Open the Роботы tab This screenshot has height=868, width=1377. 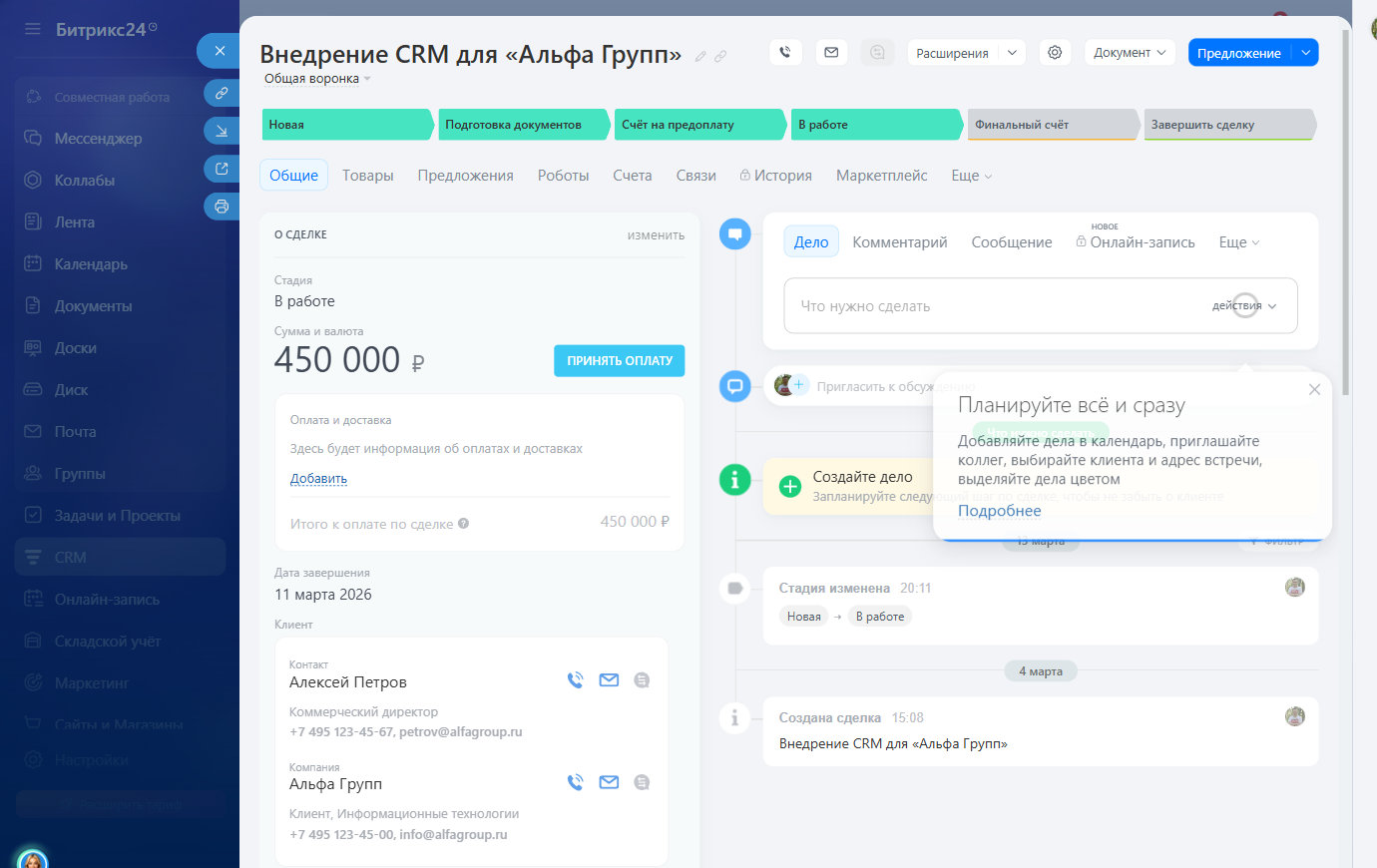pyautogui.click(x=564, y=176)
